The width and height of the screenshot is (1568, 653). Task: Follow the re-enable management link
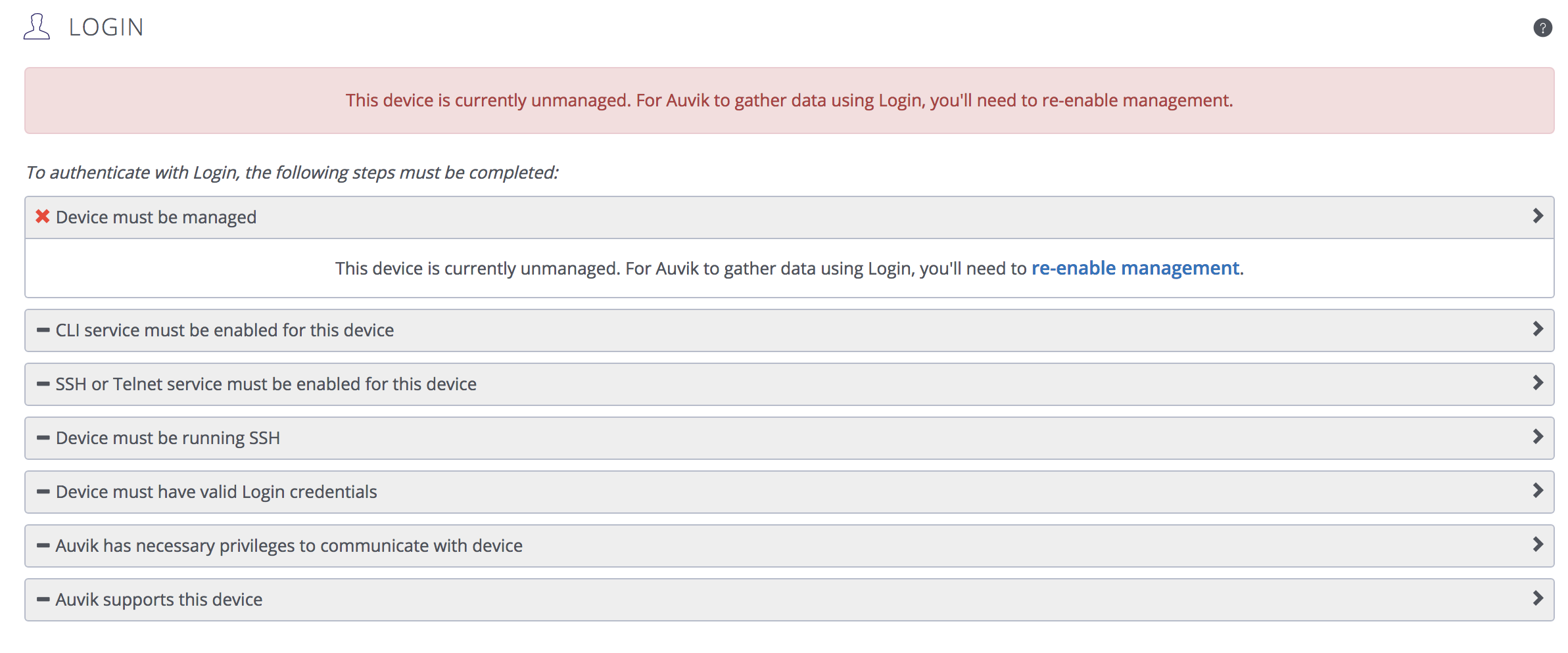coord(1135,268)
